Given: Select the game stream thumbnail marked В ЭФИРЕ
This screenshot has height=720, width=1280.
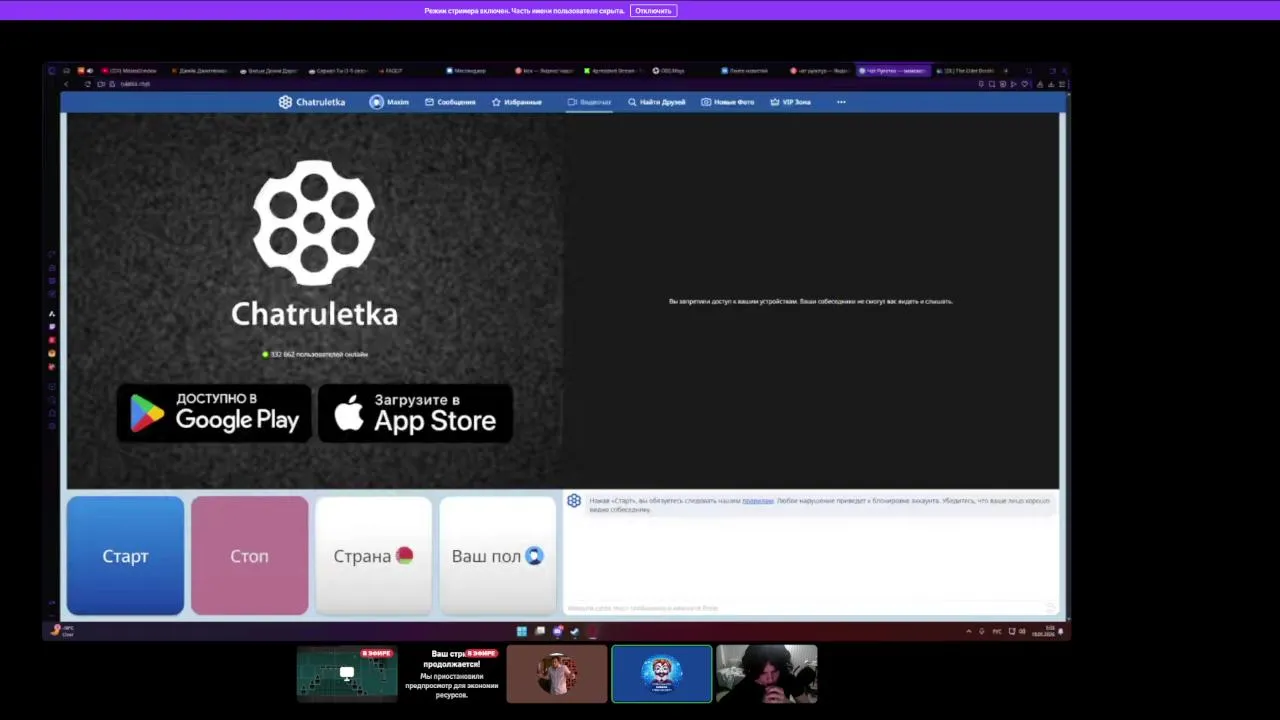Looking at the screenshot, I should coord(347,674).
